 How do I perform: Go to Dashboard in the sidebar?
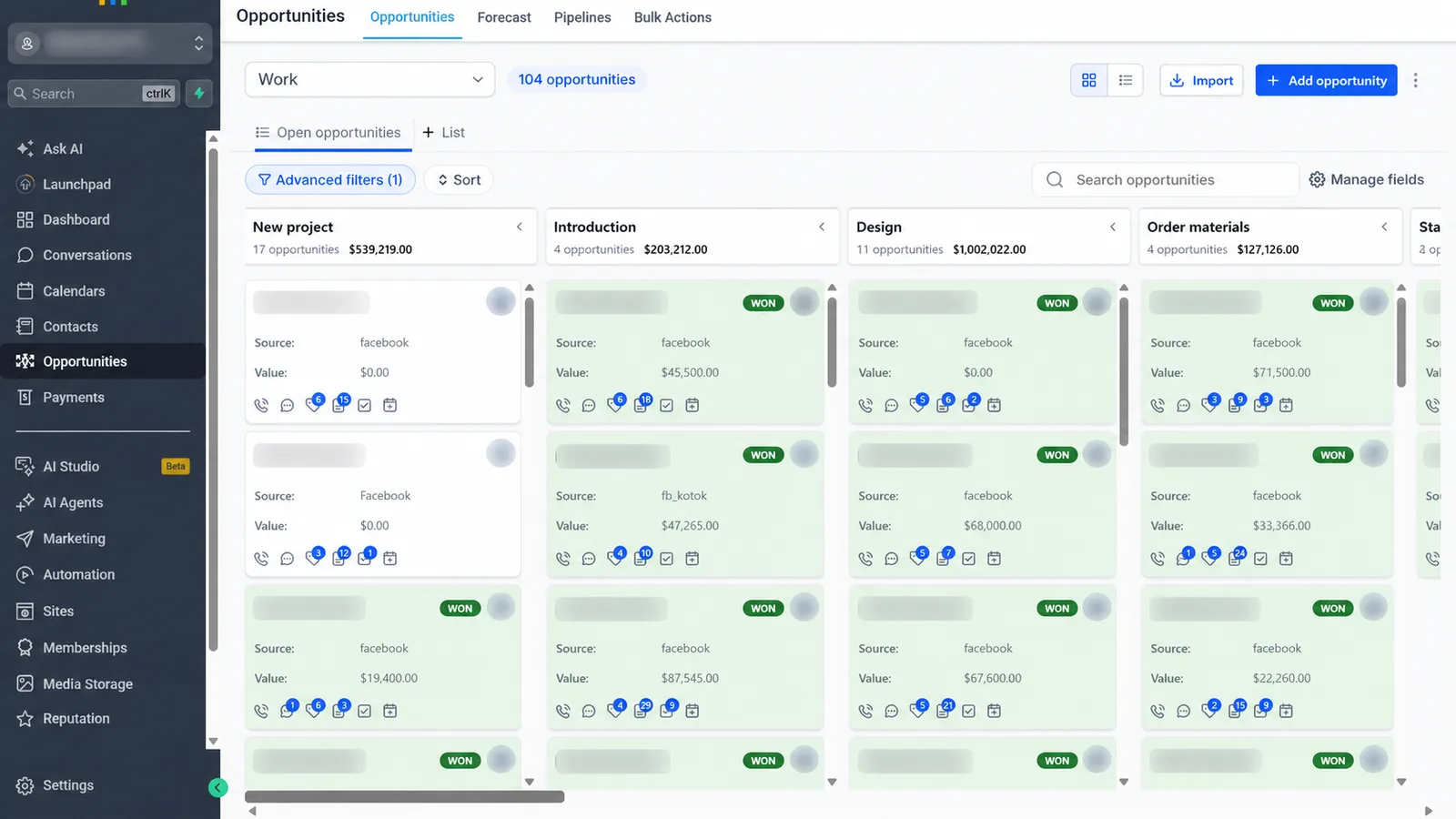(76, 219)
